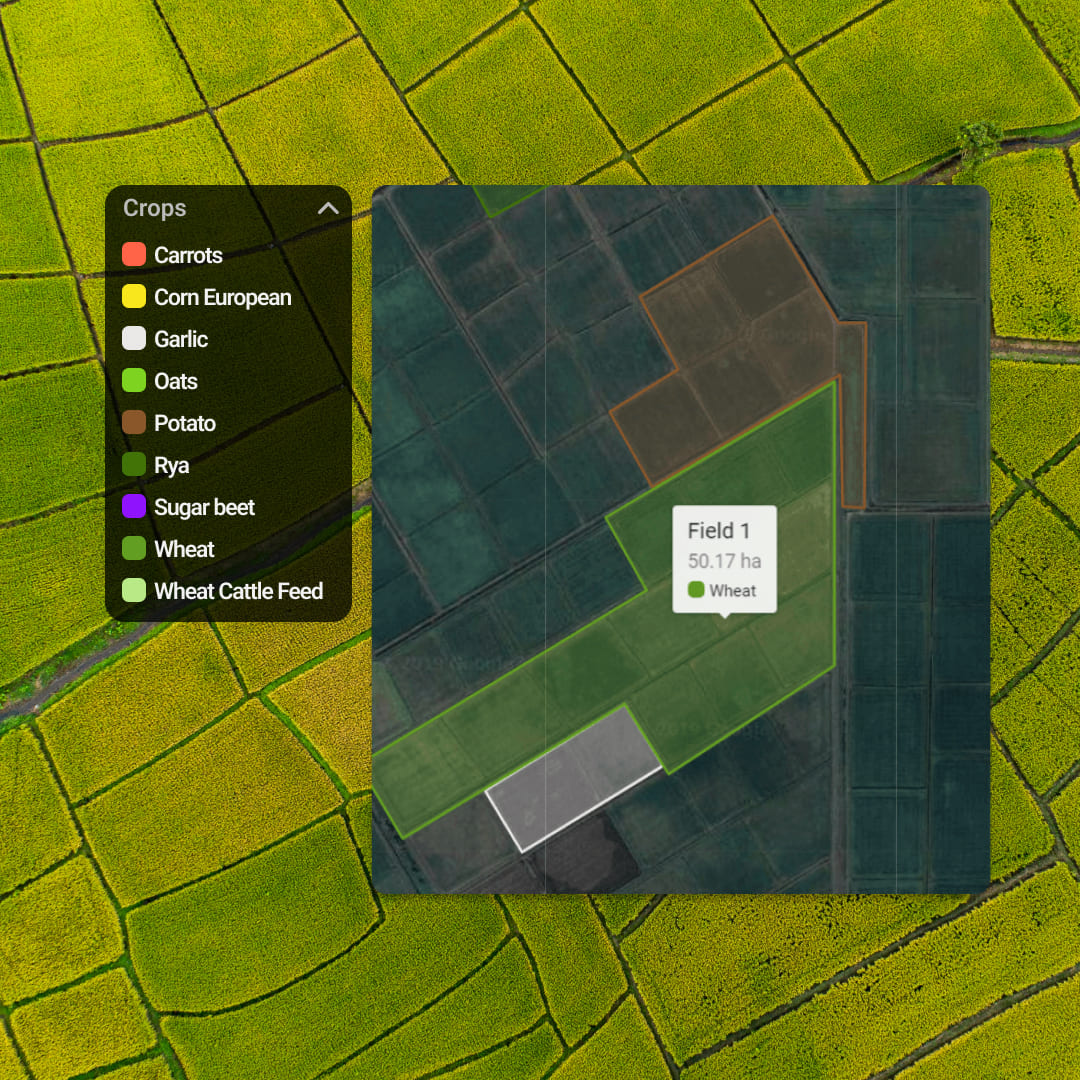Choose the dark green Rya swatch
Screen dimensions: 1080x1080
134,465
